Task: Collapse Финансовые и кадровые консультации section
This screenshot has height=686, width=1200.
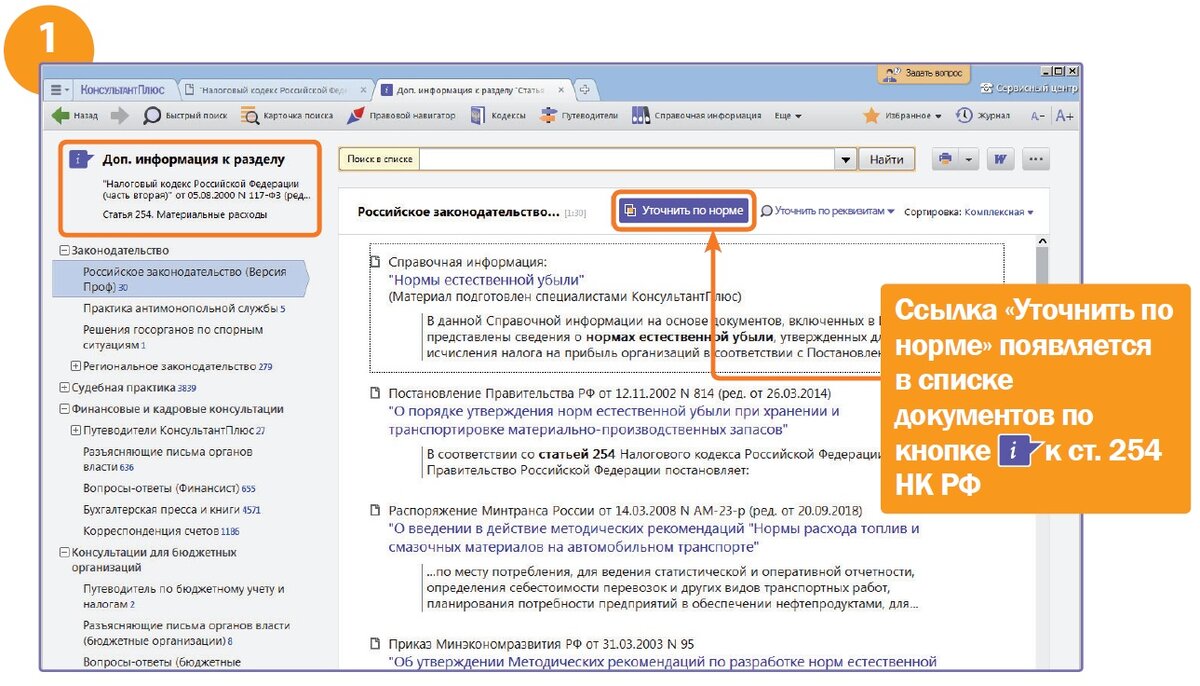Action: pos(64,409)
